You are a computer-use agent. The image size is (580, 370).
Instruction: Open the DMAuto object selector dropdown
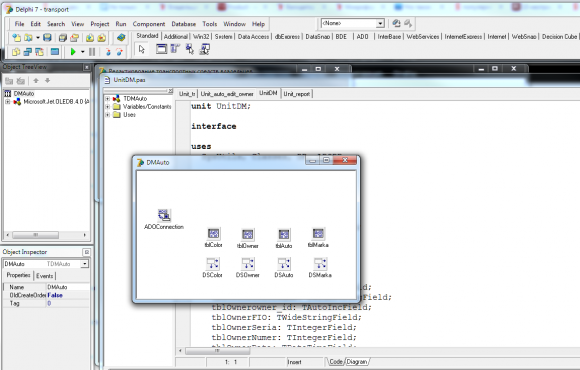click(x=85, y=264)
